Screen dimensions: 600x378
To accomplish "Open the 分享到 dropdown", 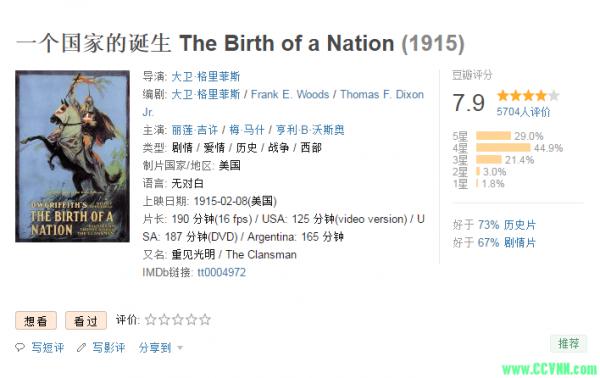I will tap(161, 347).
